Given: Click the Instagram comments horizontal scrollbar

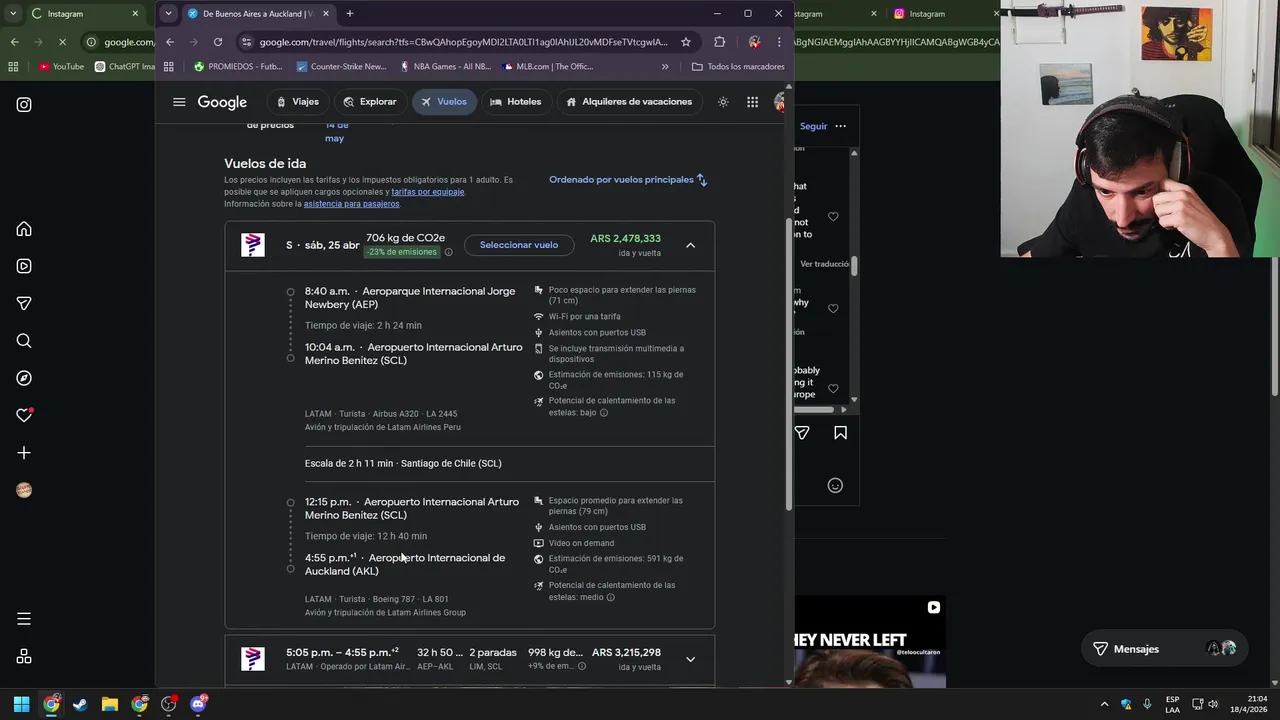Looking at the screenshot, I should point(815,409).
